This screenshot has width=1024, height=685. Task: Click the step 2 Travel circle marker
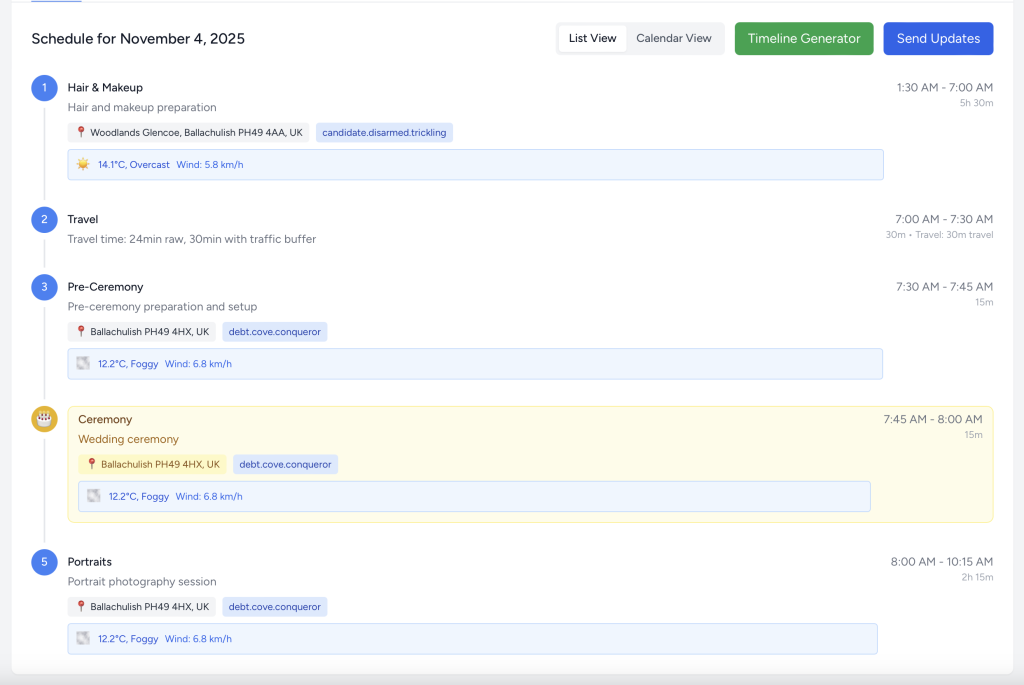pyautogui.click(x=44, y=219)
